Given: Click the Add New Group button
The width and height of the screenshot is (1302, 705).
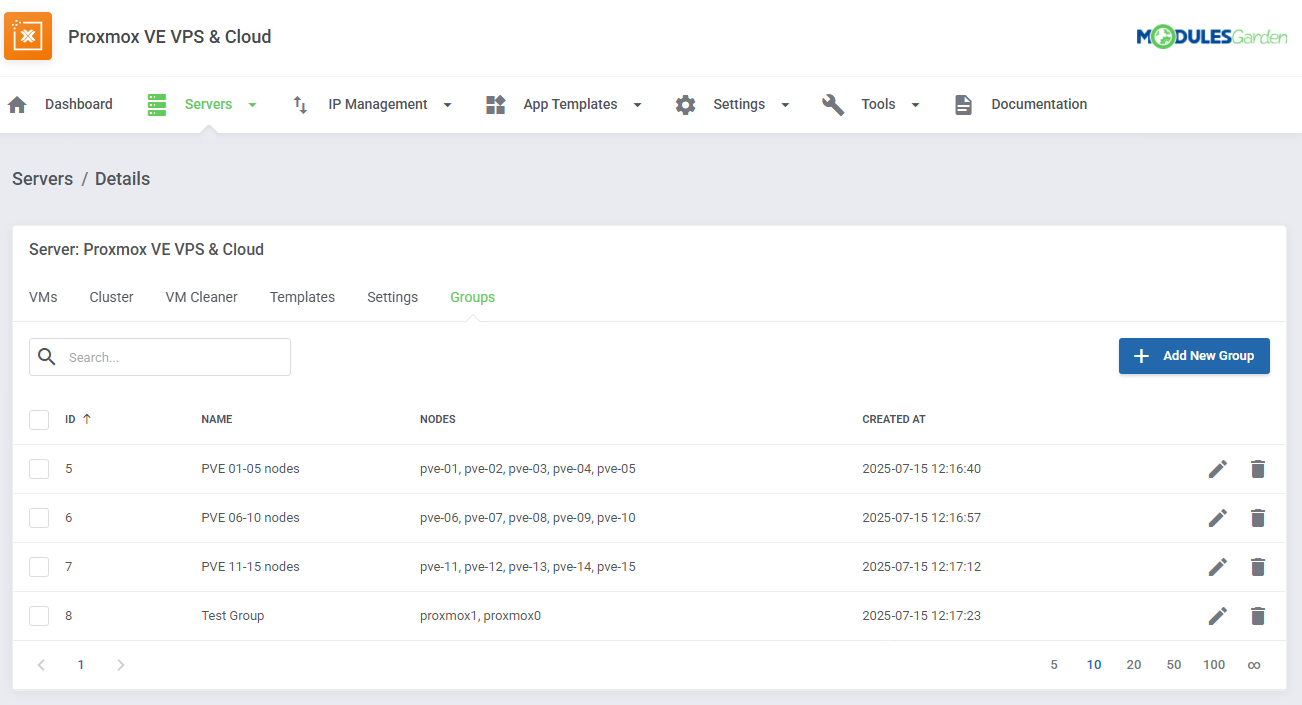Looking at the screenshot, I should point(1194,355).
